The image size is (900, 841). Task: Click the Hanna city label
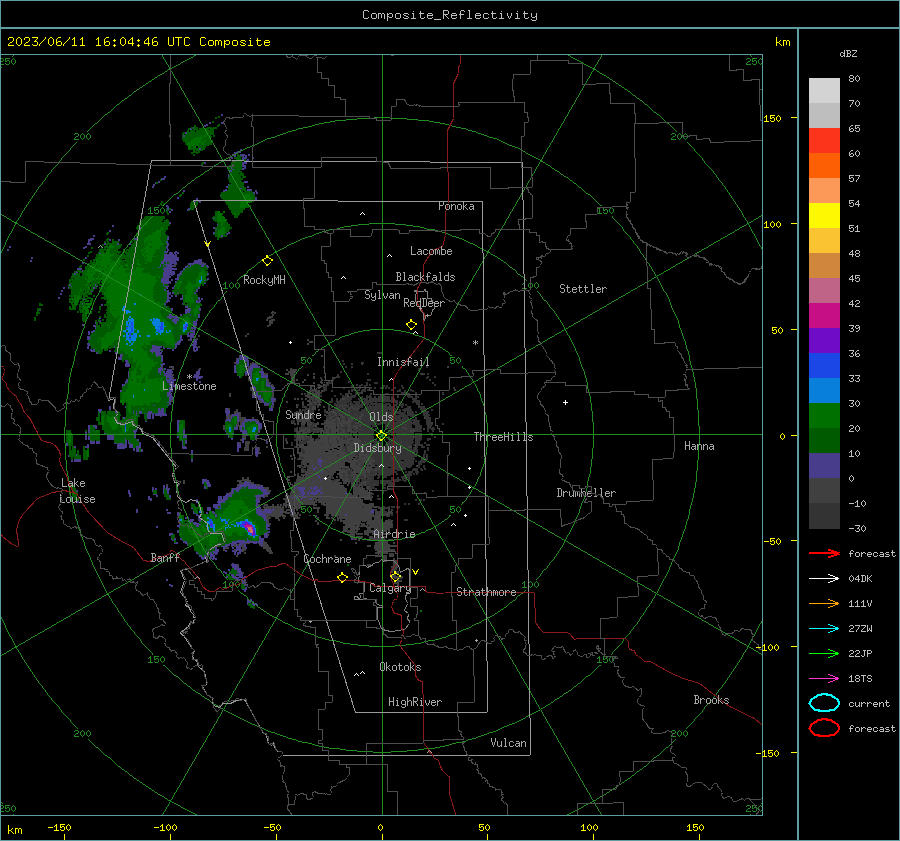[699, 446]
